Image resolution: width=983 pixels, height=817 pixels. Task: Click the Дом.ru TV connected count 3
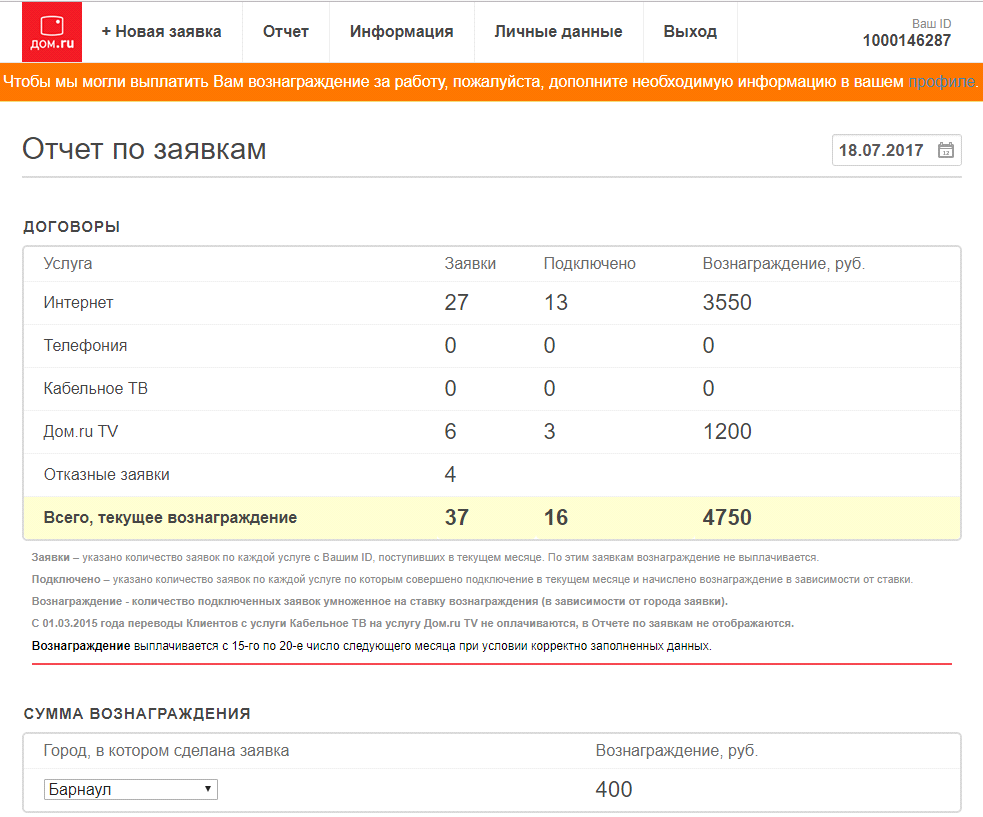click(x=550, y=432)
